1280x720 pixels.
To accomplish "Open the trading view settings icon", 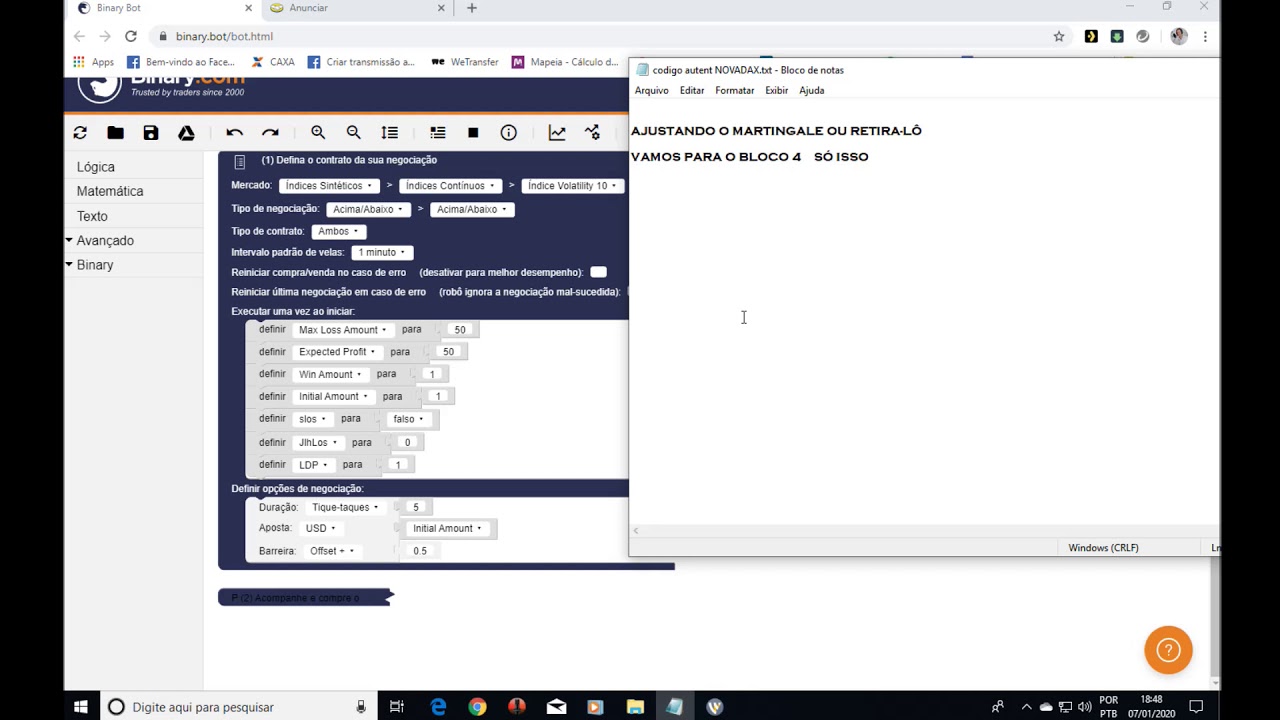I will pos(593,133).
